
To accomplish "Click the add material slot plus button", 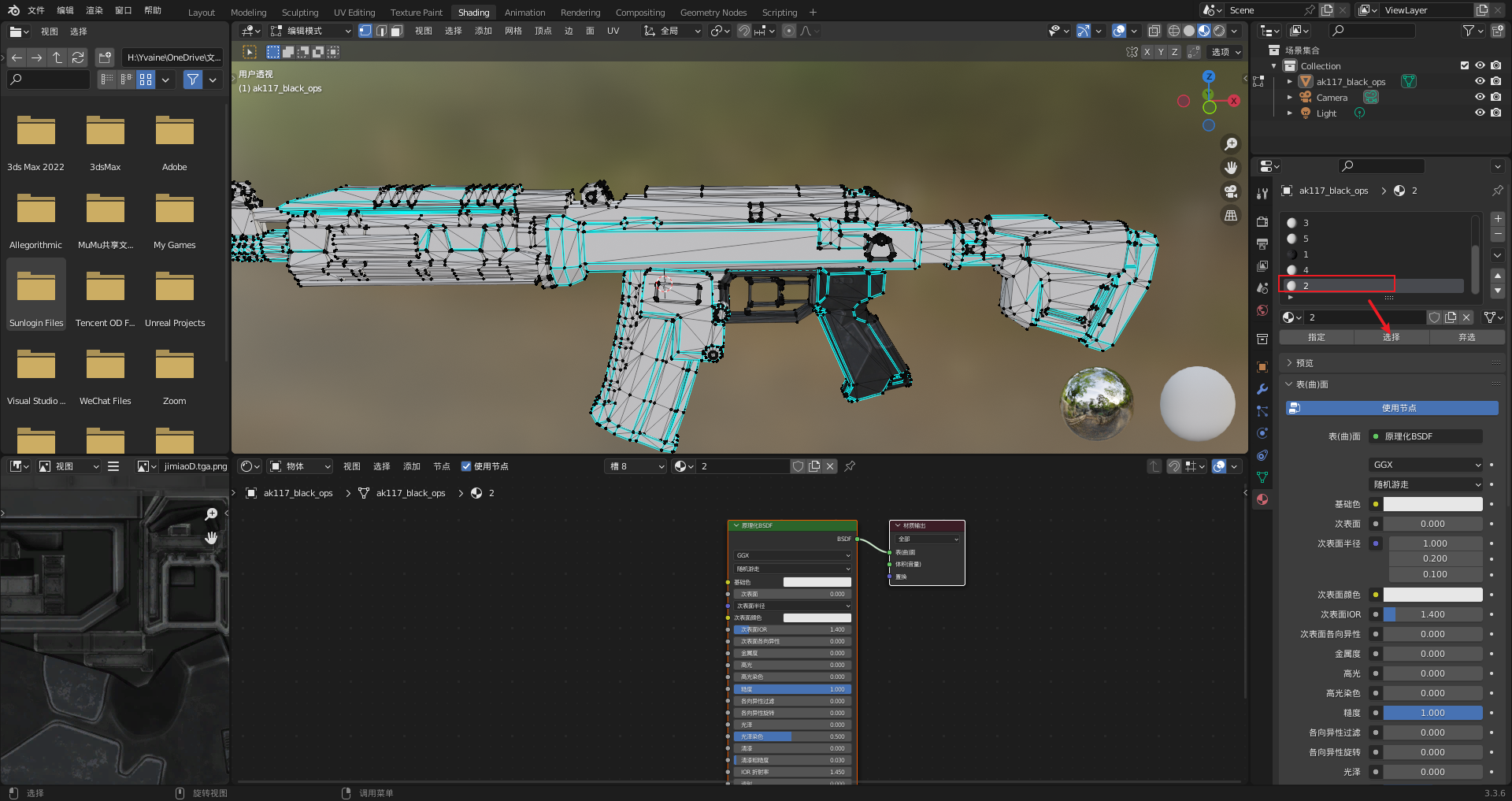I will tap(1497, 219).
